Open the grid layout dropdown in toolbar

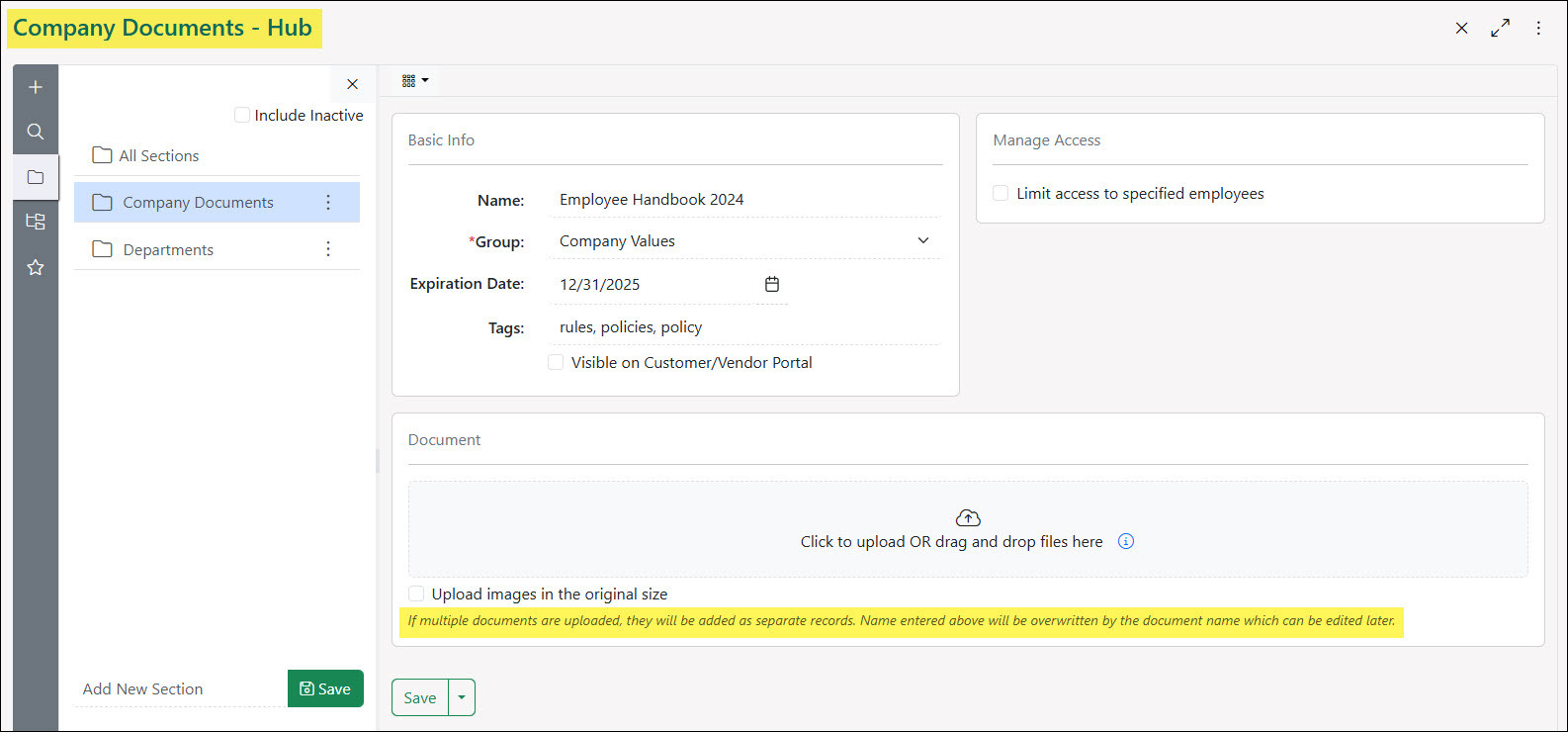414,81
